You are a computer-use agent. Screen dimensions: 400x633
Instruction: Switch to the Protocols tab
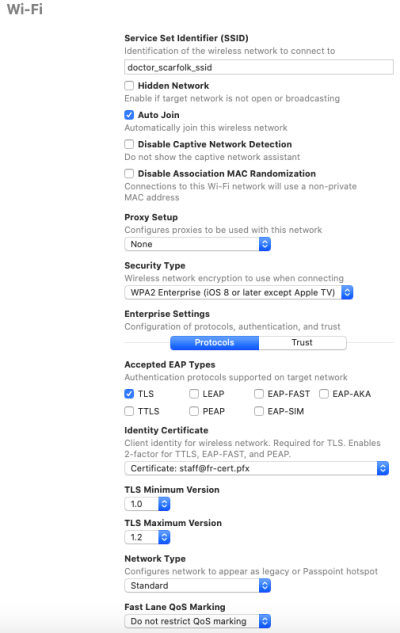coord(214,343)
